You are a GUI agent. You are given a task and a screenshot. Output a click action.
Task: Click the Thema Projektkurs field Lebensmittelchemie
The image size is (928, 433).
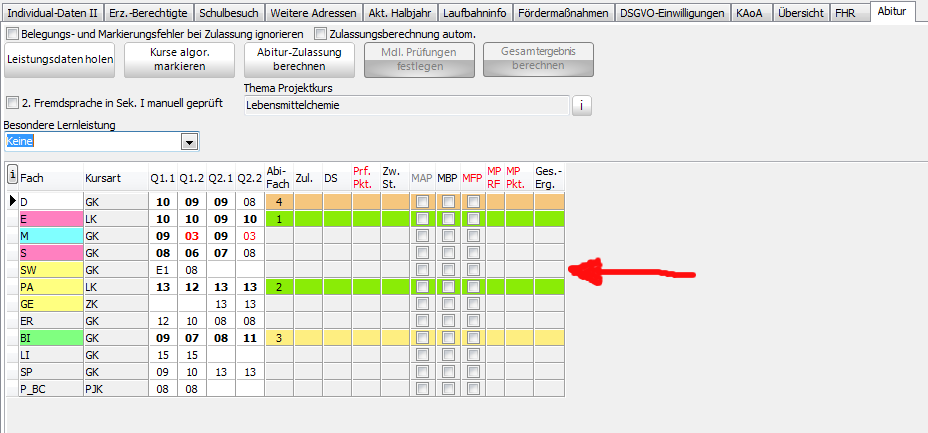click(x=407, y=106)
